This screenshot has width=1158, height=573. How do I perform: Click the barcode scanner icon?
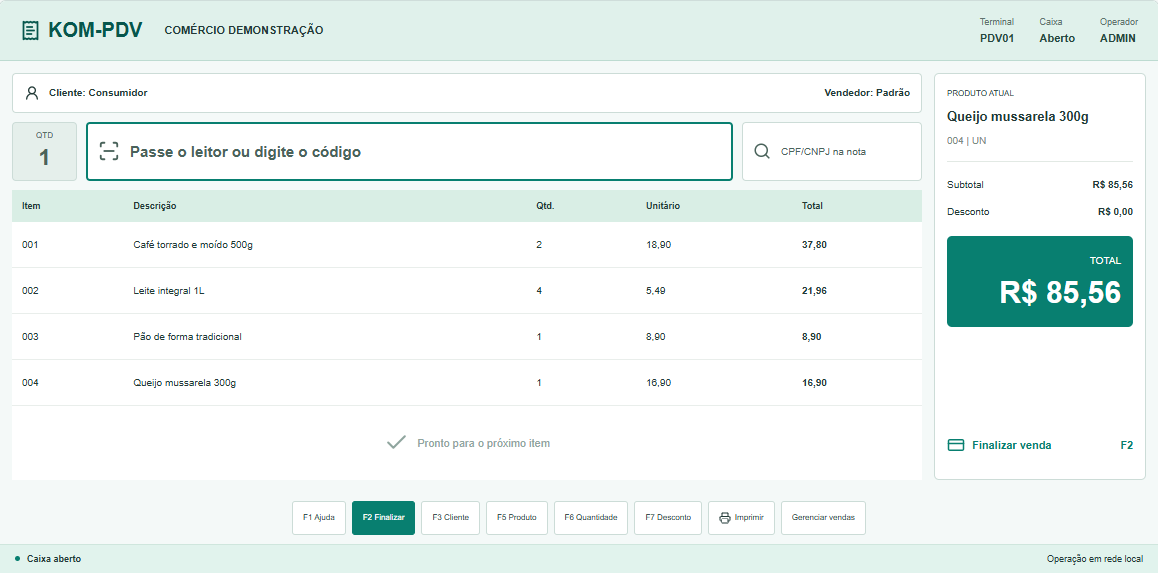click(x=109, y=151)
